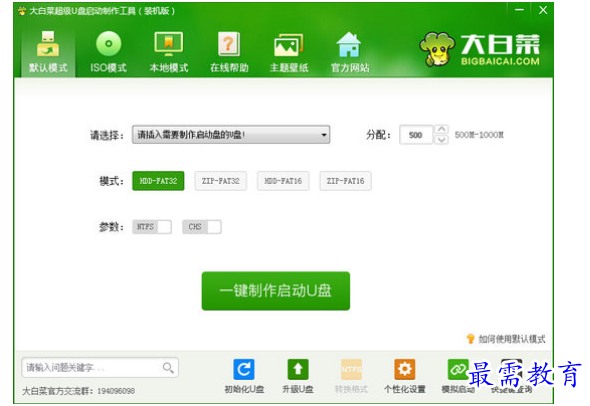
Task: Select ZIP-FAT16 mode
Action: pyautogui.click(x=345, y=181)
